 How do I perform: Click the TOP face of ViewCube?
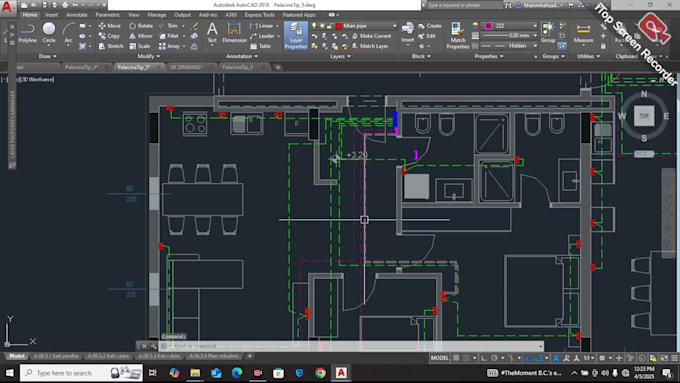[x=644, y=116]
